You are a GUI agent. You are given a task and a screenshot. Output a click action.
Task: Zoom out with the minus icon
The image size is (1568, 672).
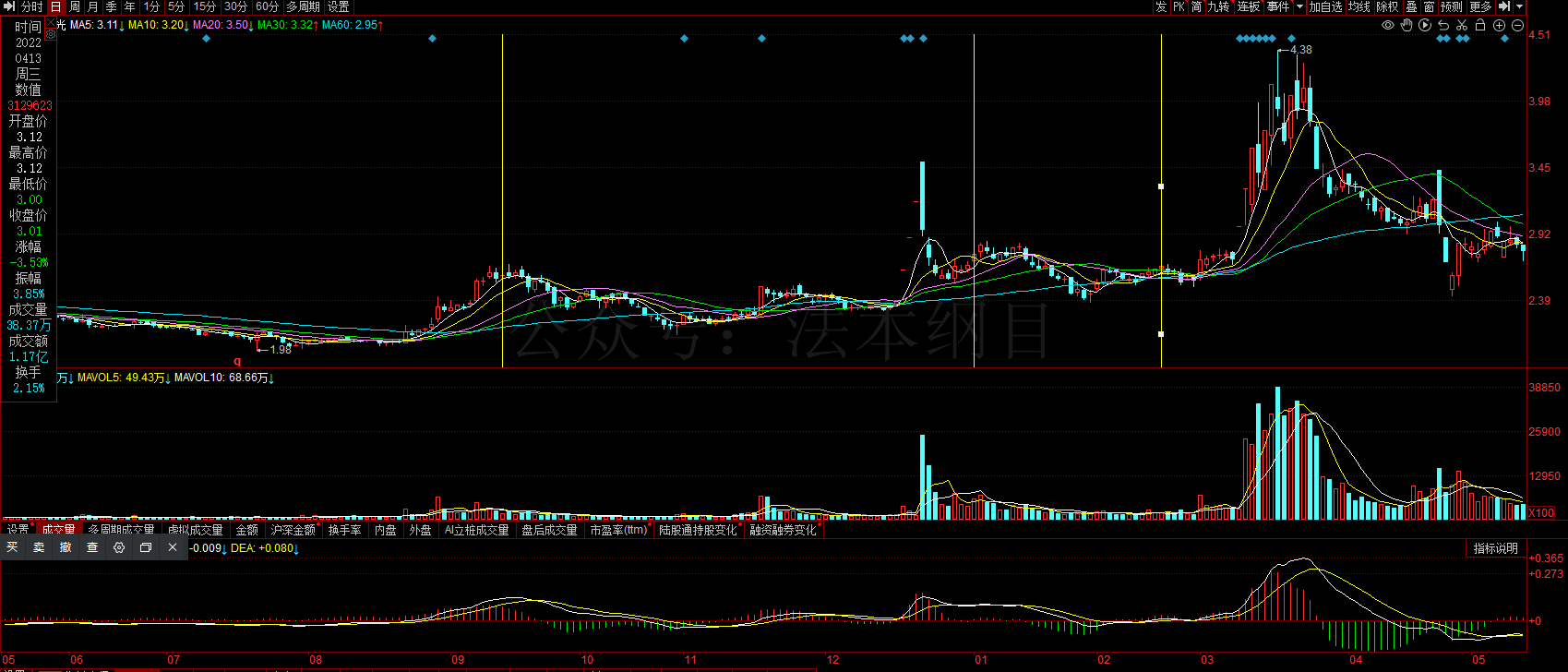pos(1518,26)
